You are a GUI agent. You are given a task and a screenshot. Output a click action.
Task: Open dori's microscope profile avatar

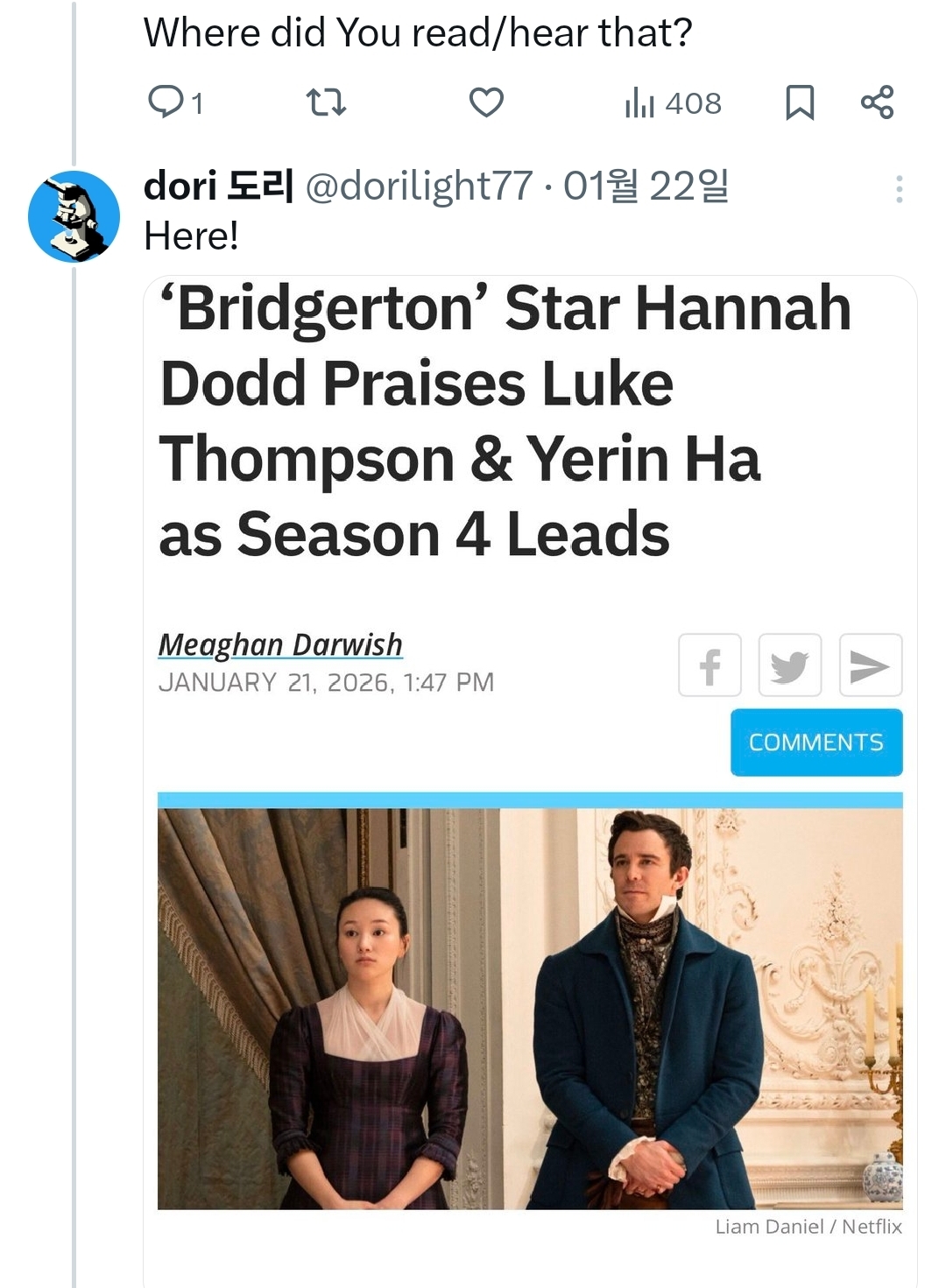74,216
